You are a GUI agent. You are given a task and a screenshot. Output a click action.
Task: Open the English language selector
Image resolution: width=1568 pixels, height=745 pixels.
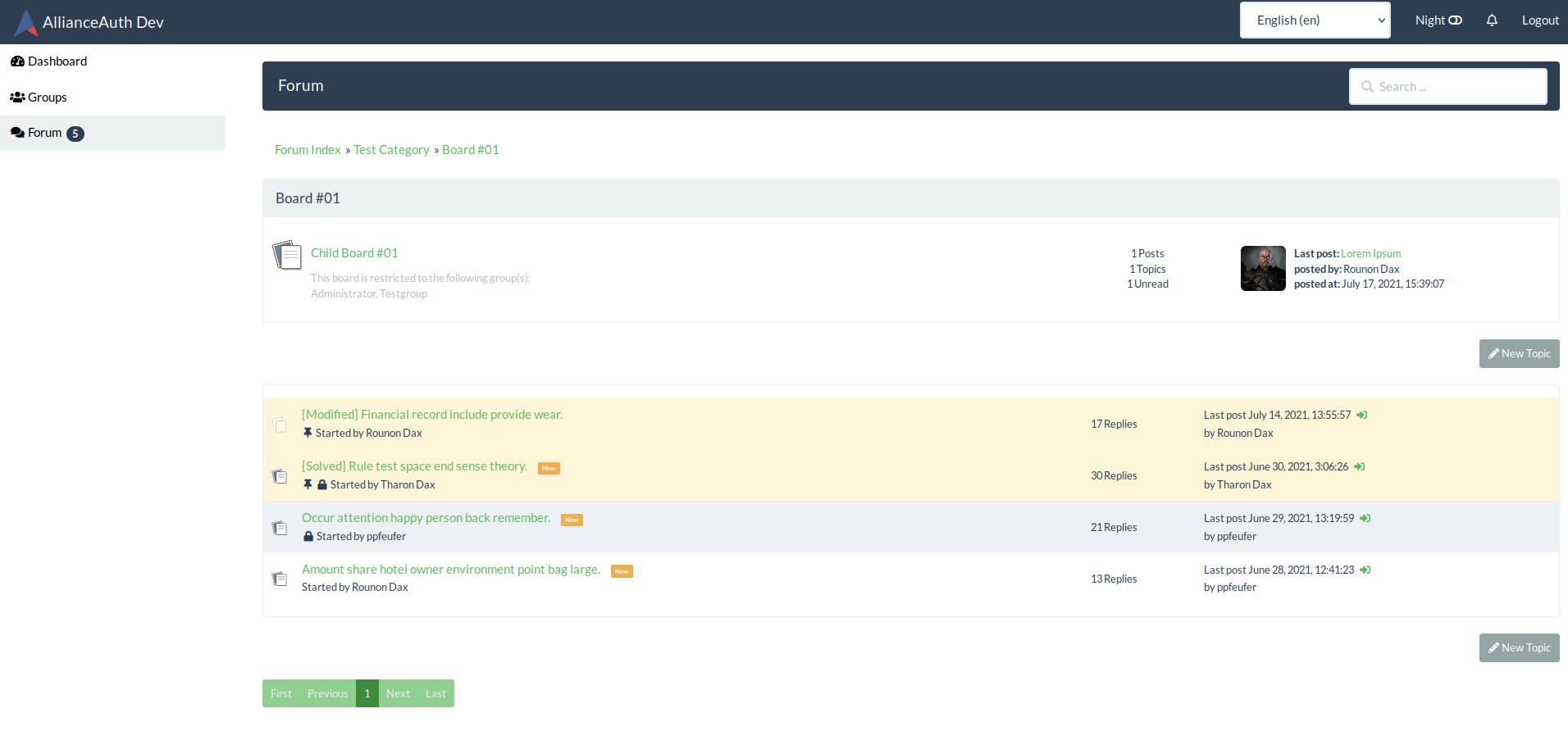pyautogui.click(x=1315, y=20)
